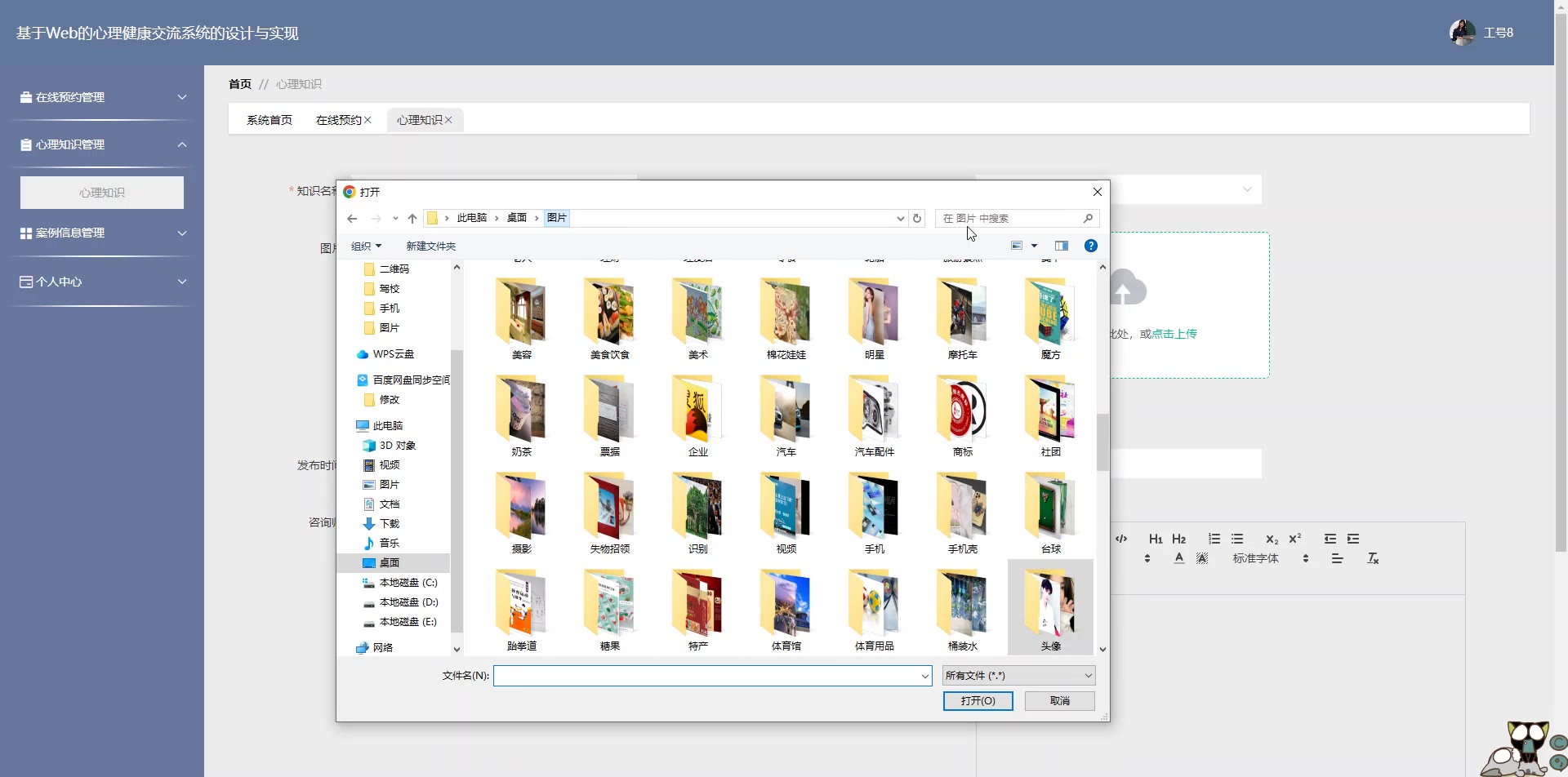Select the 商标 folder icon

[x=962, y=409]
